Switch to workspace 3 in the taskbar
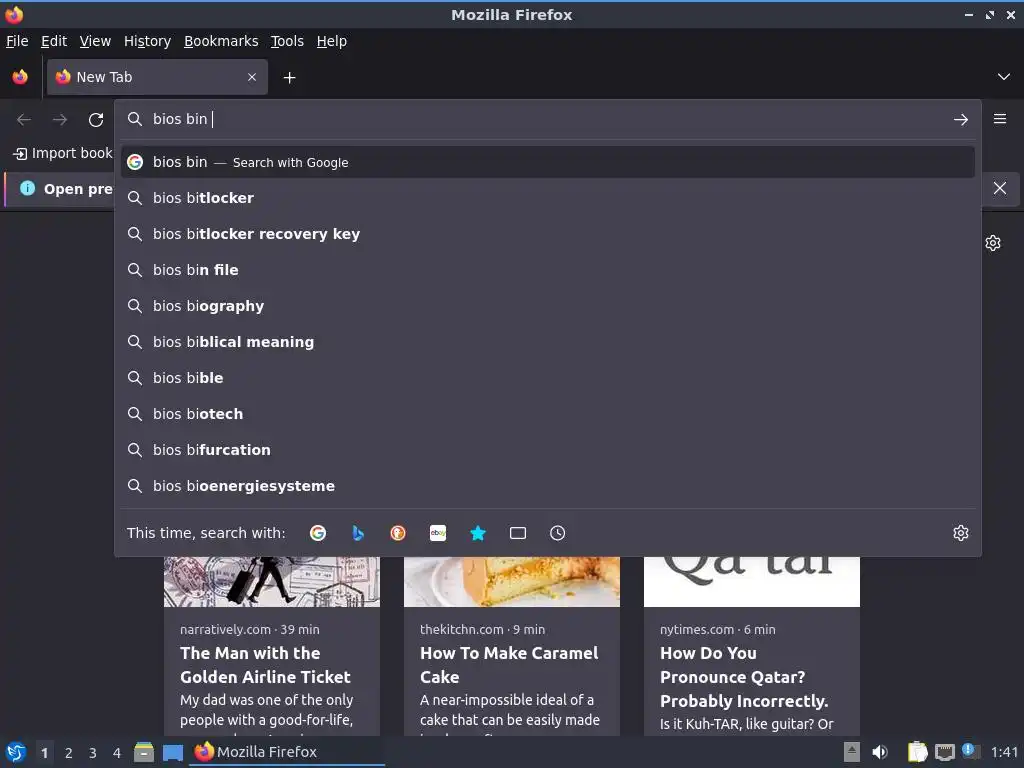Screen dimensions: 1024x768 click(93, 753)
